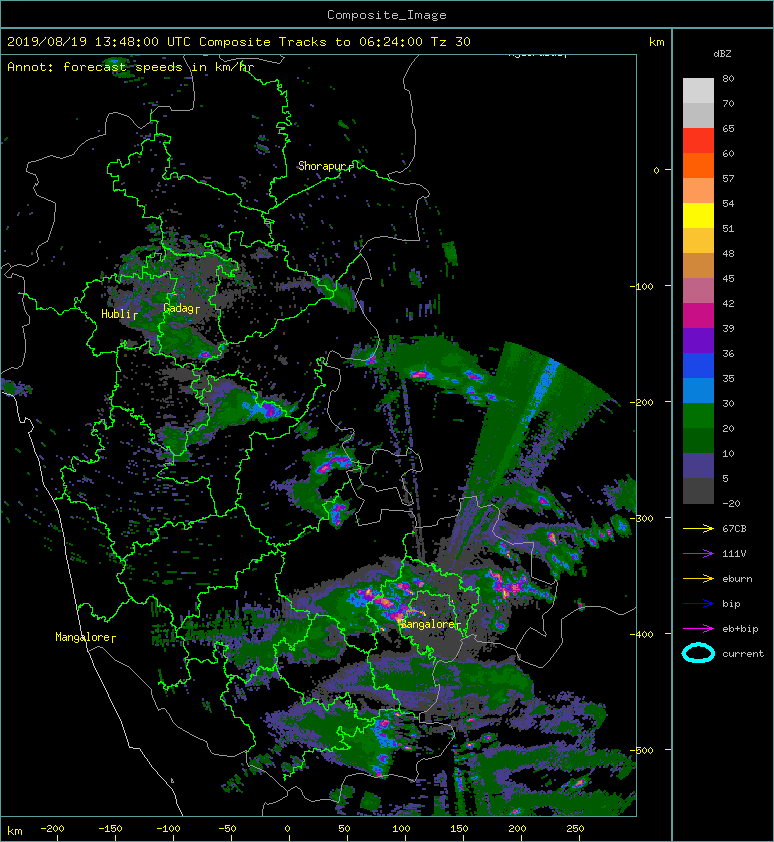Screen dimensions: 774x842
Task: Click the km unit label at top right
Action: [x=656, y=42]
